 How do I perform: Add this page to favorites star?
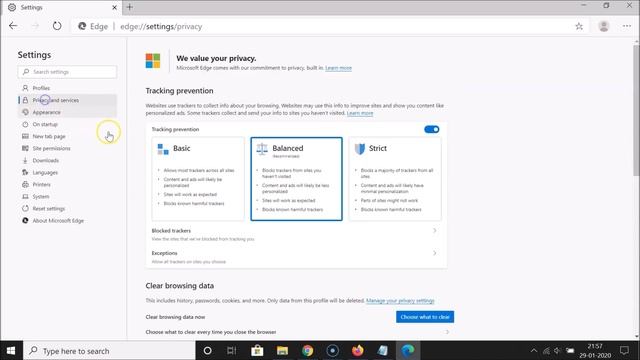tap(579, 27)
